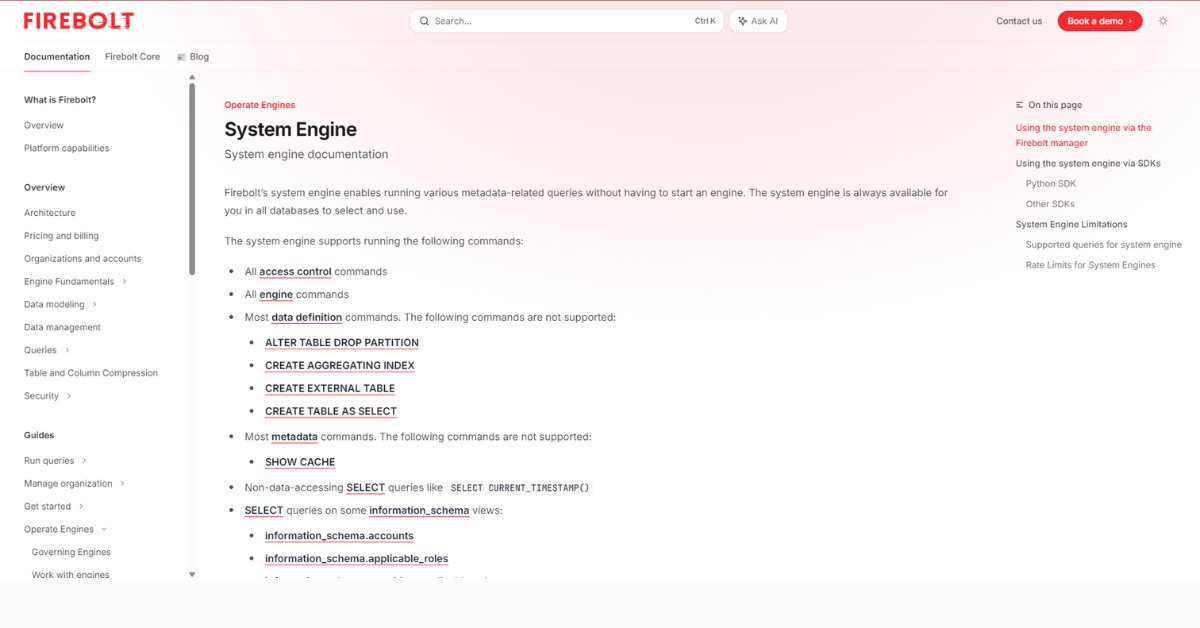This screenshot has height=628, width=1200.
Task: Open ALTER TABLE DROP PARTITION link
Action: pos(342,343)
